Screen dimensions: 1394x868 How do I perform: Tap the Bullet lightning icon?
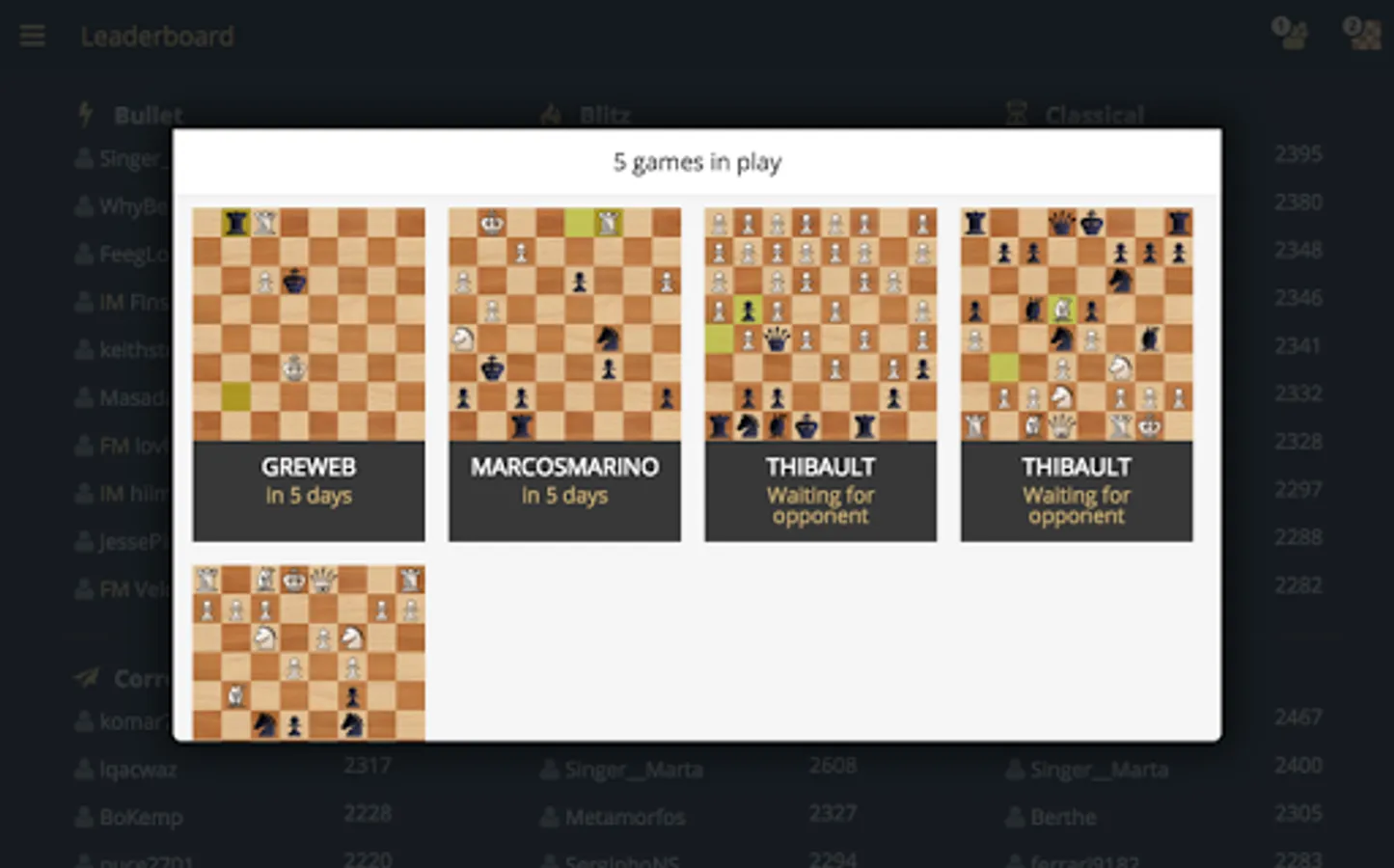point(86,115)
